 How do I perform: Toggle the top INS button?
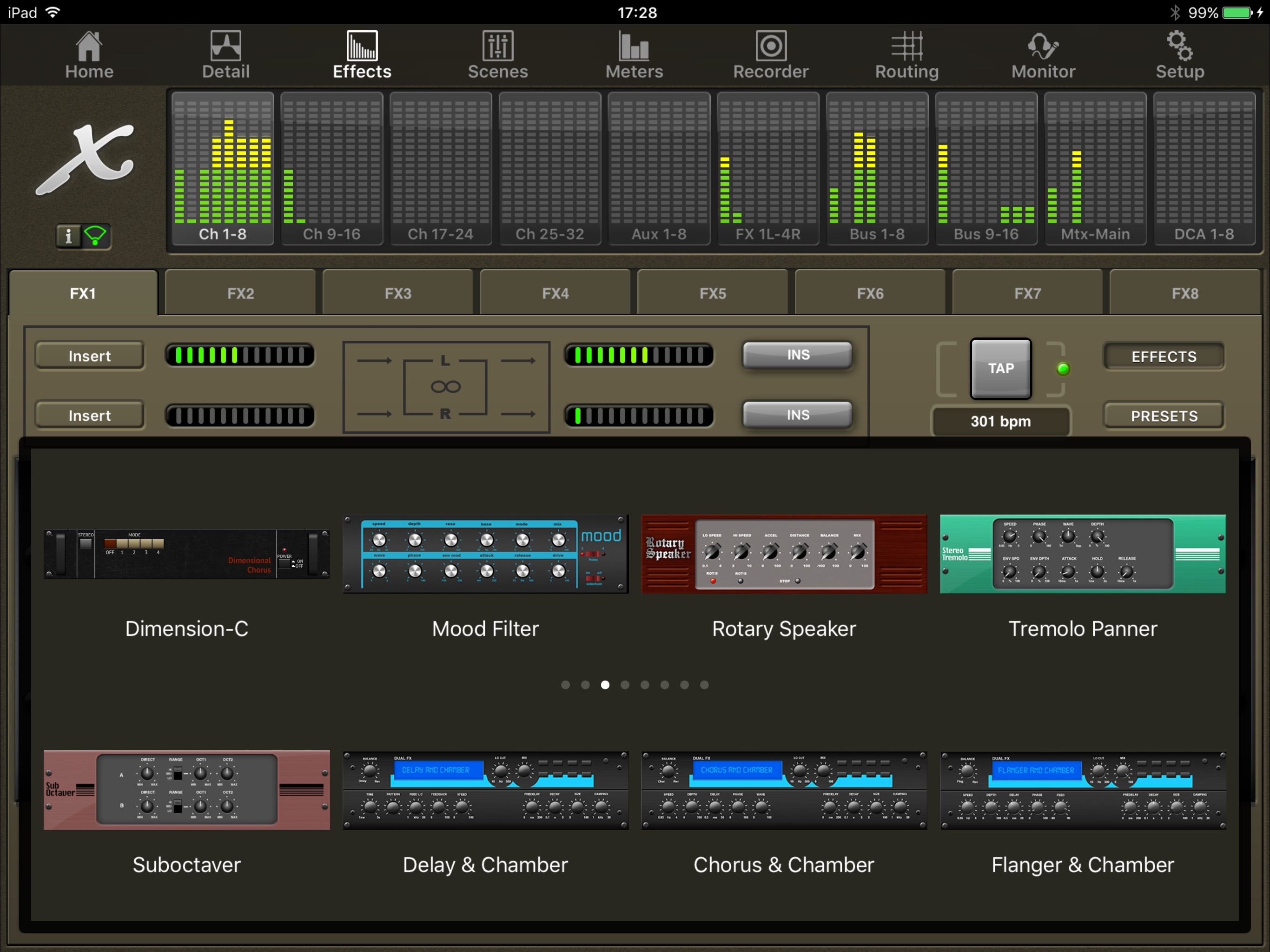coord(798,356)
